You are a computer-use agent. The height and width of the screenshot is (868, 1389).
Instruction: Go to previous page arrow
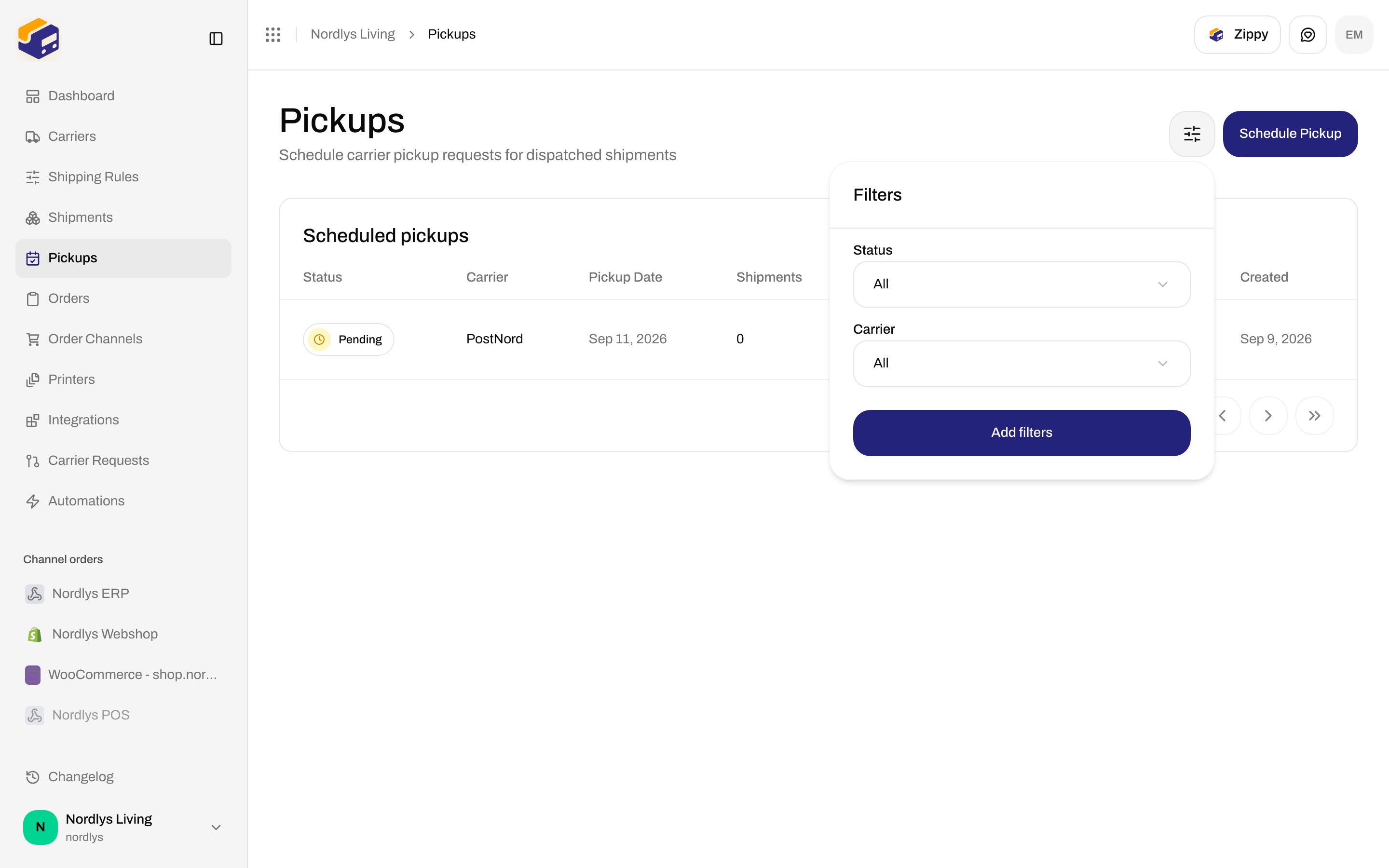1222,416
